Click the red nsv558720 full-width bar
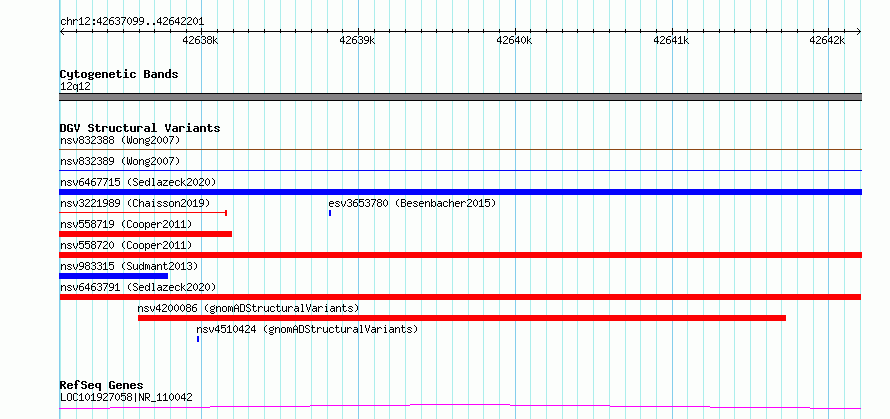Image resolution: width=890 pixels, height=419 pixels. click(460, 255)
